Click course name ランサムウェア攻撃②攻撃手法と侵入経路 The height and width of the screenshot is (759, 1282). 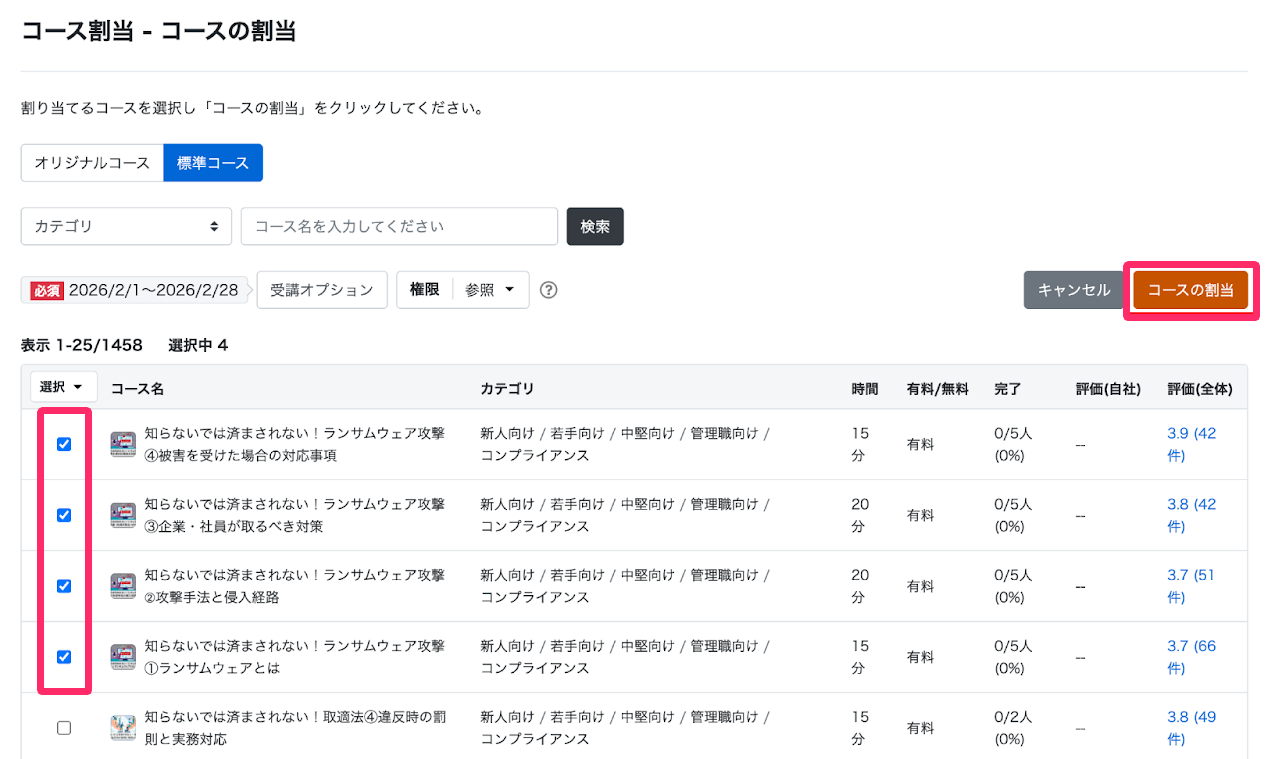tap(295, 586)
